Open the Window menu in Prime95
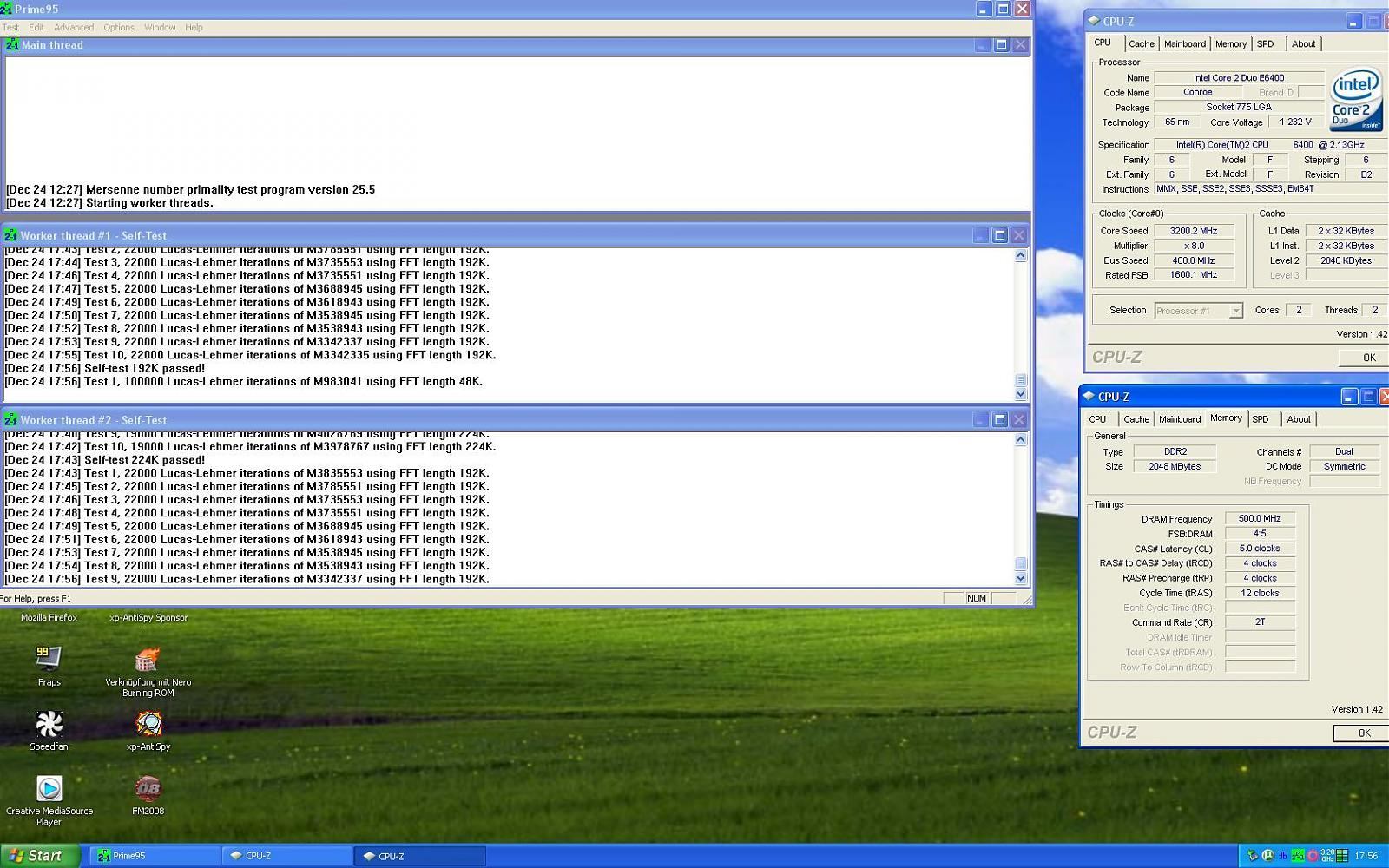This screenshot has height=868, width=1389. coord(160,28)
